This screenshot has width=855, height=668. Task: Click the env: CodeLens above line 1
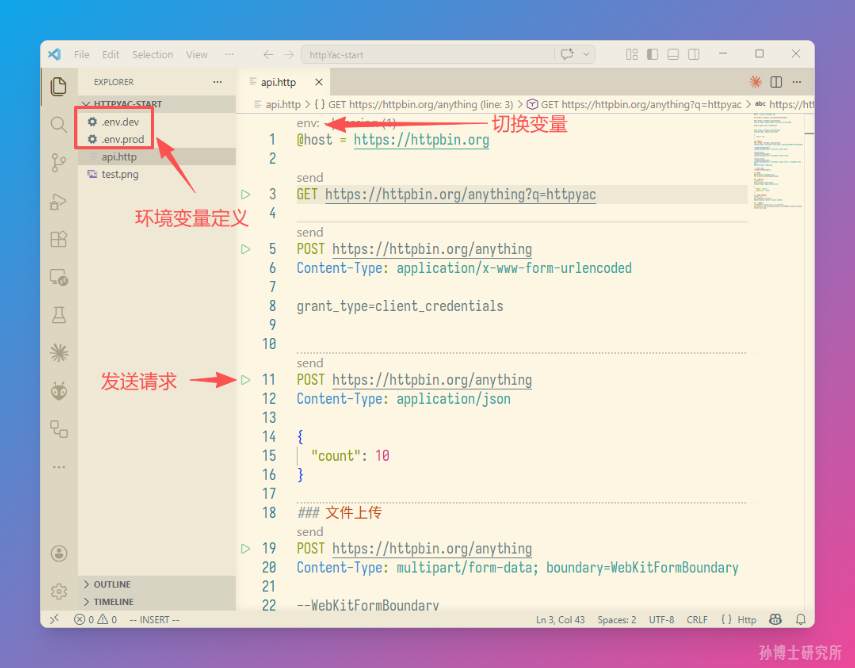[308, 123]
